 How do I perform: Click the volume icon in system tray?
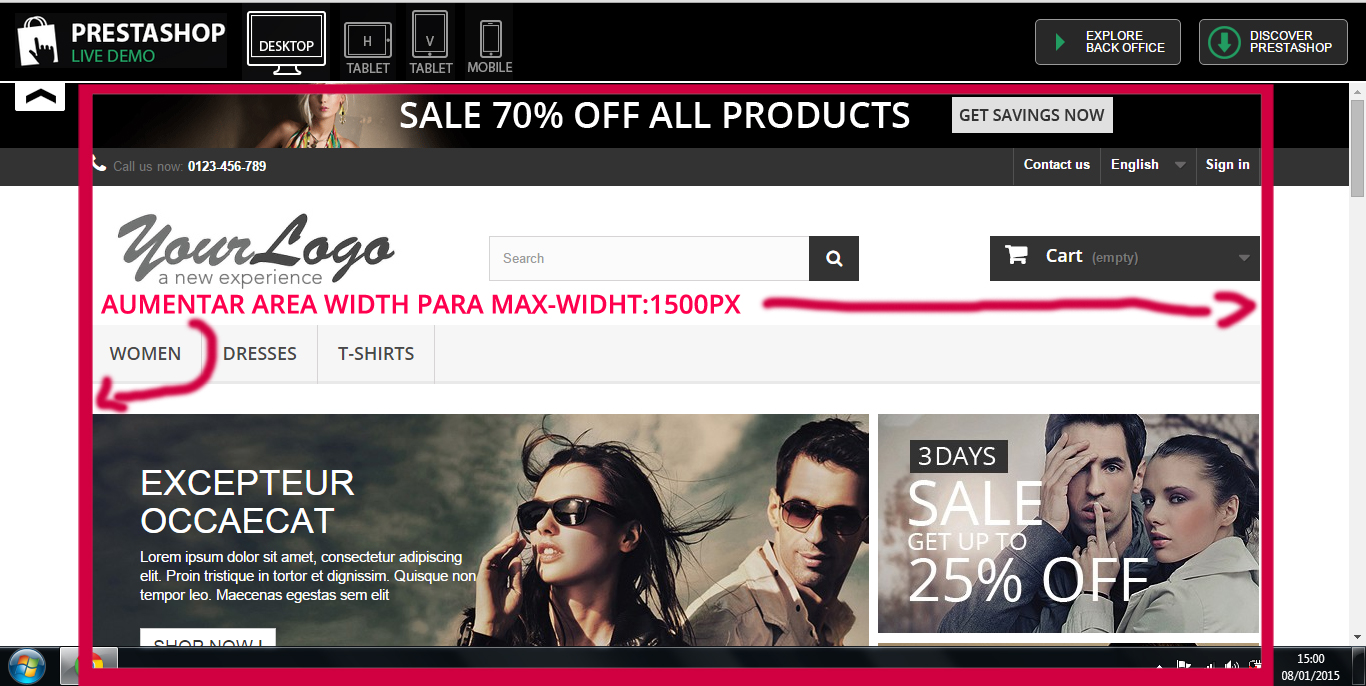coord(1232,666)
